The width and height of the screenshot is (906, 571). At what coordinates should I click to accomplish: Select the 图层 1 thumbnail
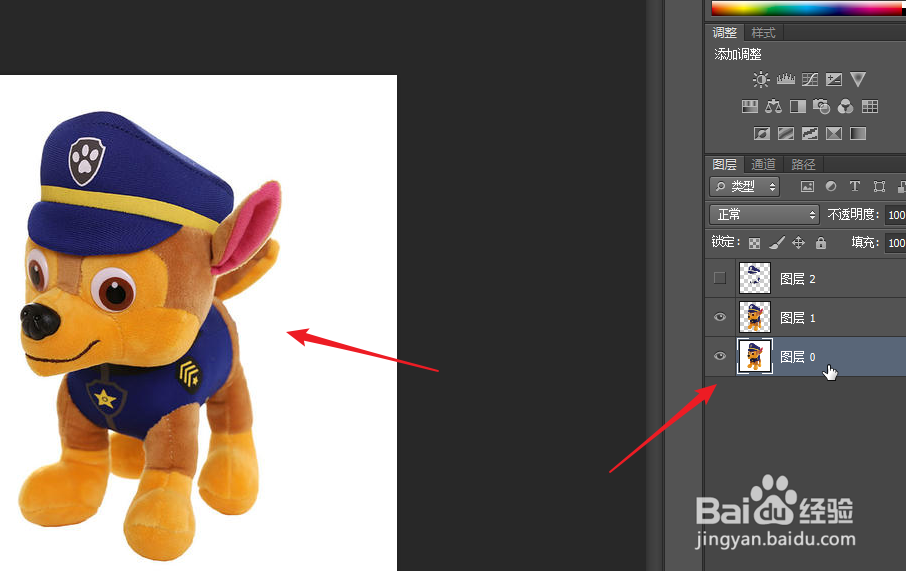click(x=755, y=317)
